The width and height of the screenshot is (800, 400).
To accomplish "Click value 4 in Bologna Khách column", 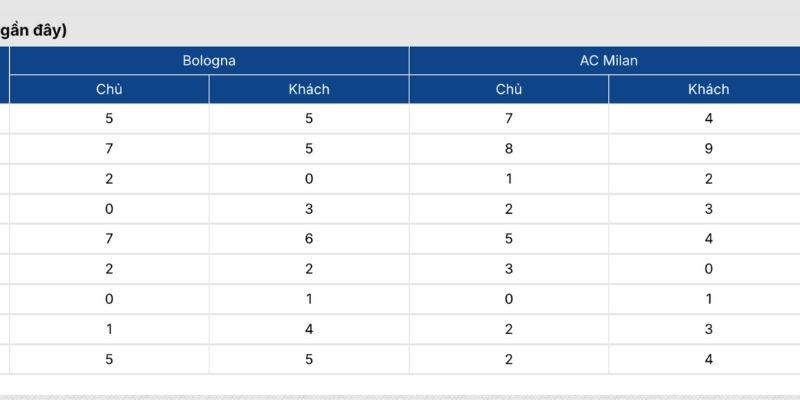I will click(x=309, y=329).
